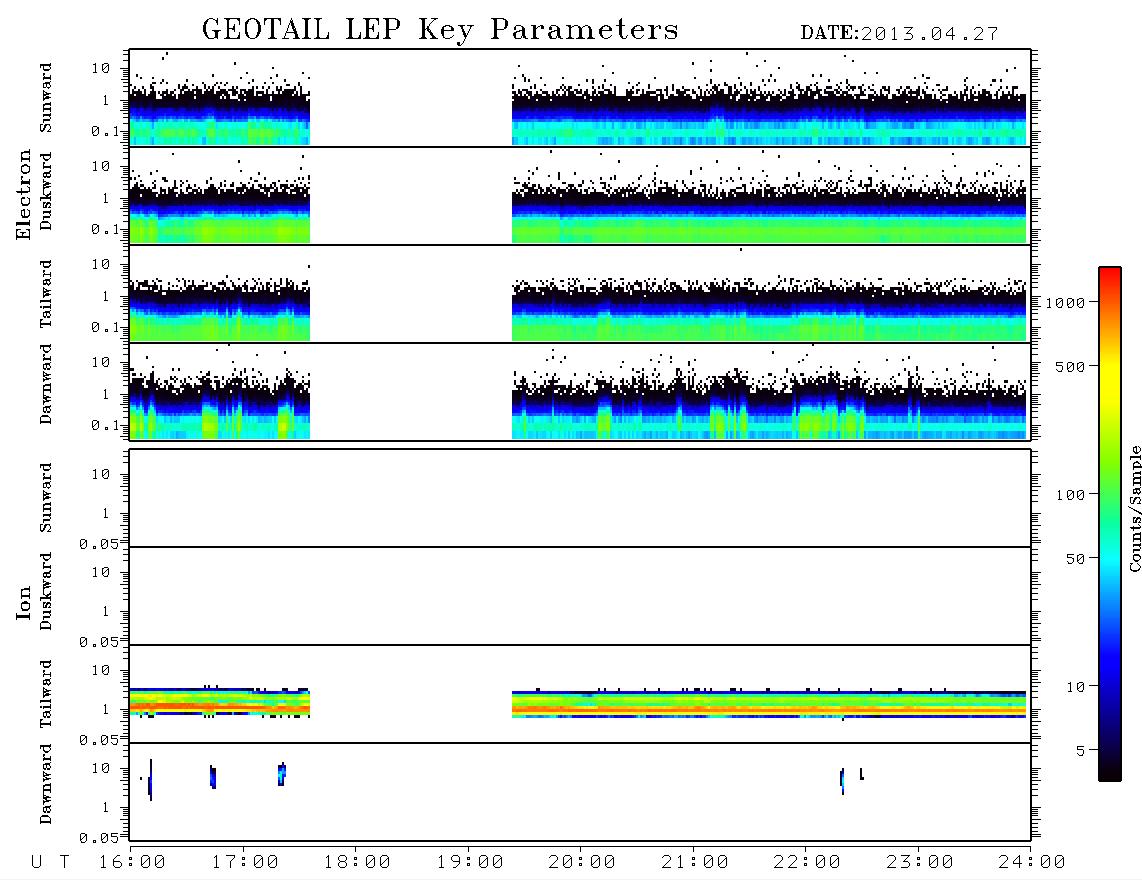The width and height of the screenshot is (1142, 880).
Task: Click the DATE:2013.04.27 label
Action: (899, 34)
